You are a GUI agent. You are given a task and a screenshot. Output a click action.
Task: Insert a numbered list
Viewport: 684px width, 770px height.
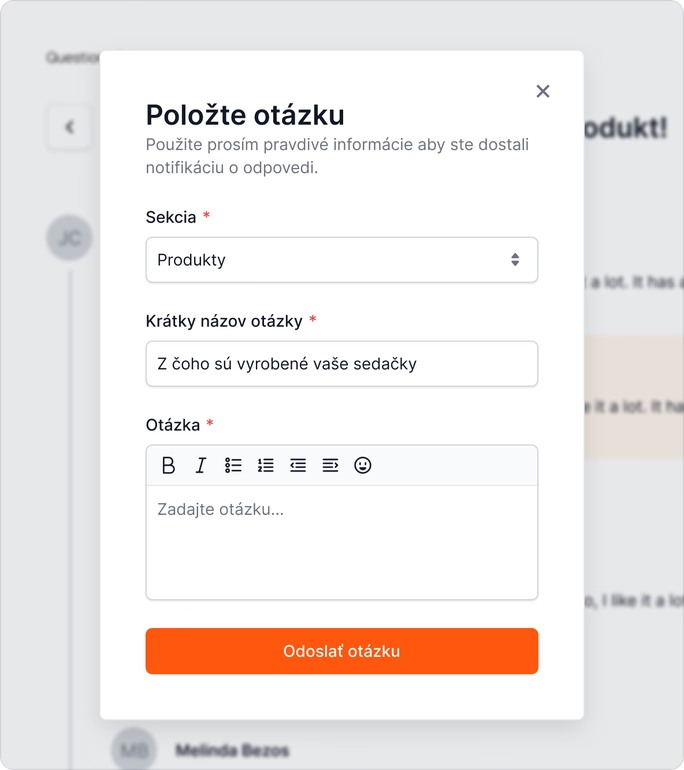point(265,465)
